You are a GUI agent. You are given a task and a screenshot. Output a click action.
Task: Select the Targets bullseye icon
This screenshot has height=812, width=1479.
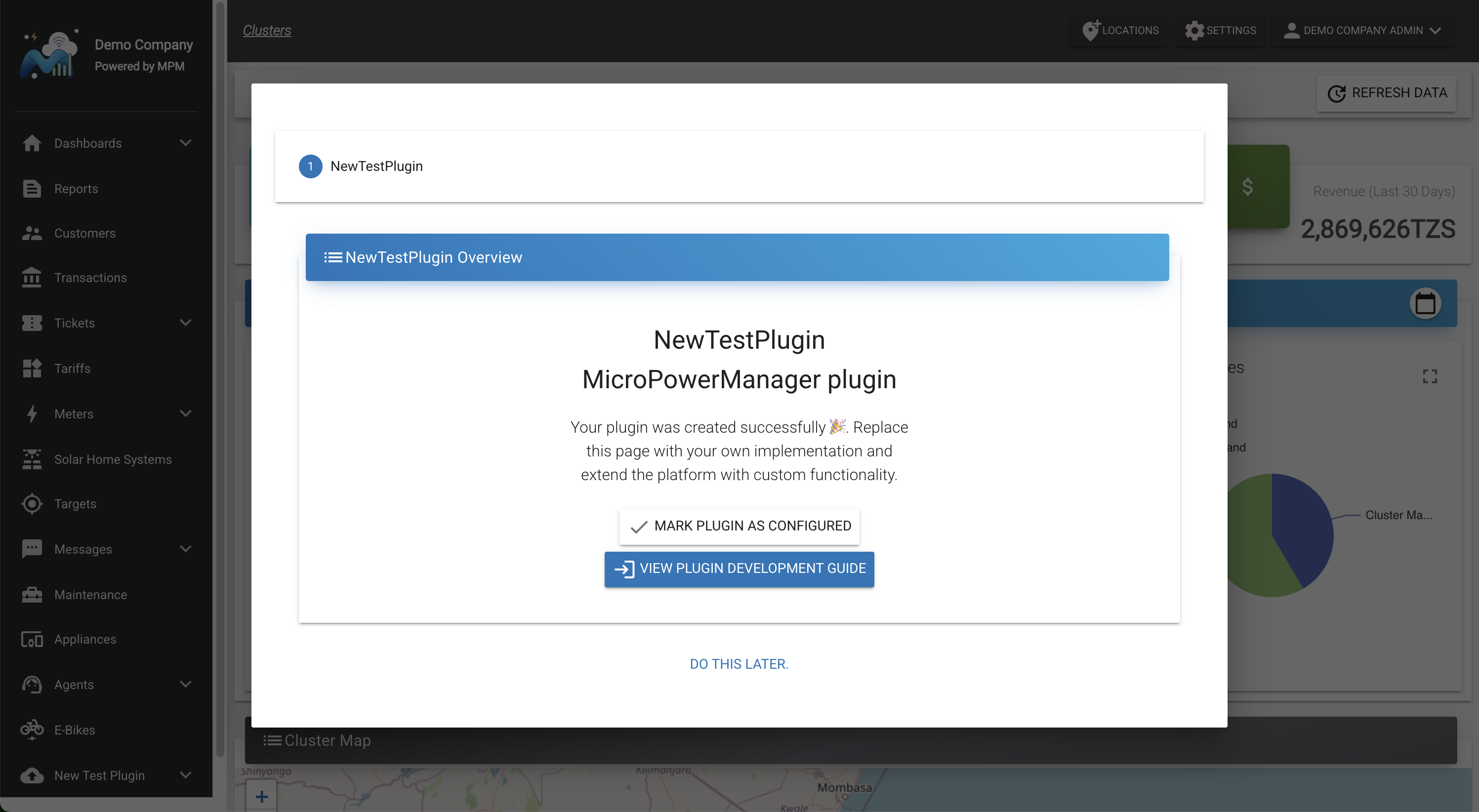click(32, 504)
